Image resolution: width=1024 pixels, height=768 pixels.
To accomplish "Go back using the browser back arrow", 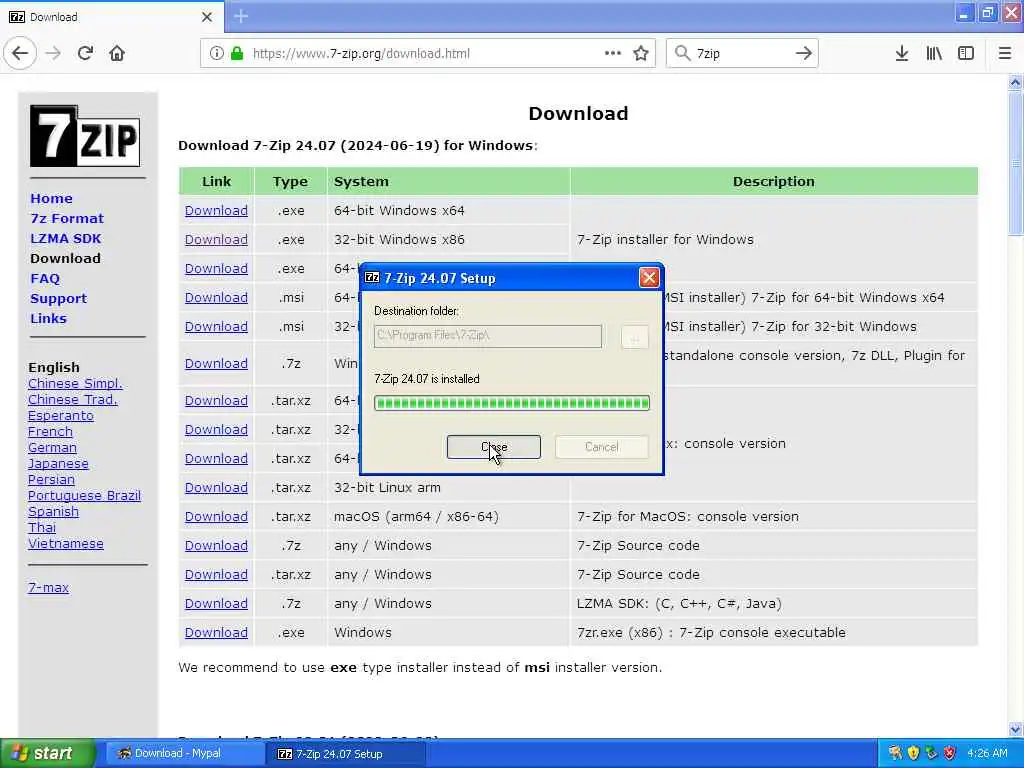I will [20, 53].
